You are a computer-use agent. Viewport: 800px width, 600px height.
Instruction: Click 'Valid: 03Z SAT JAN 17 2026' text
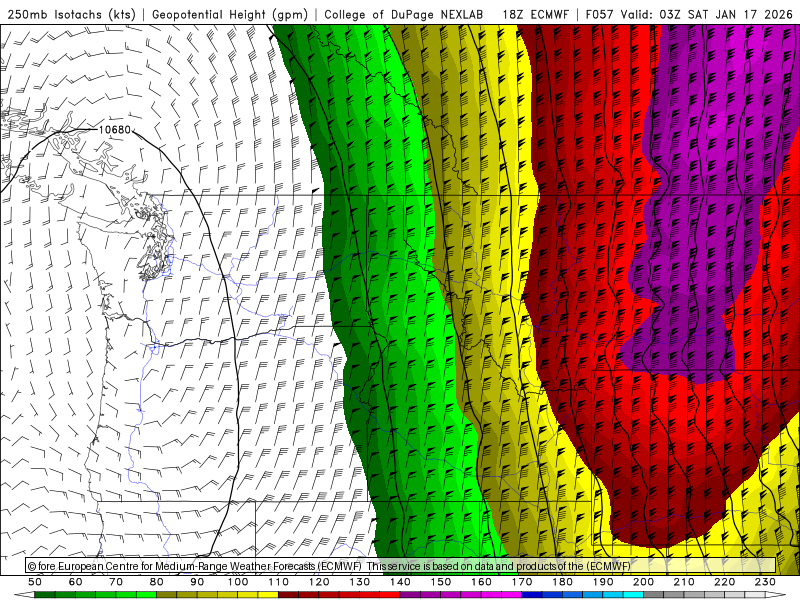tap(707, 14)
